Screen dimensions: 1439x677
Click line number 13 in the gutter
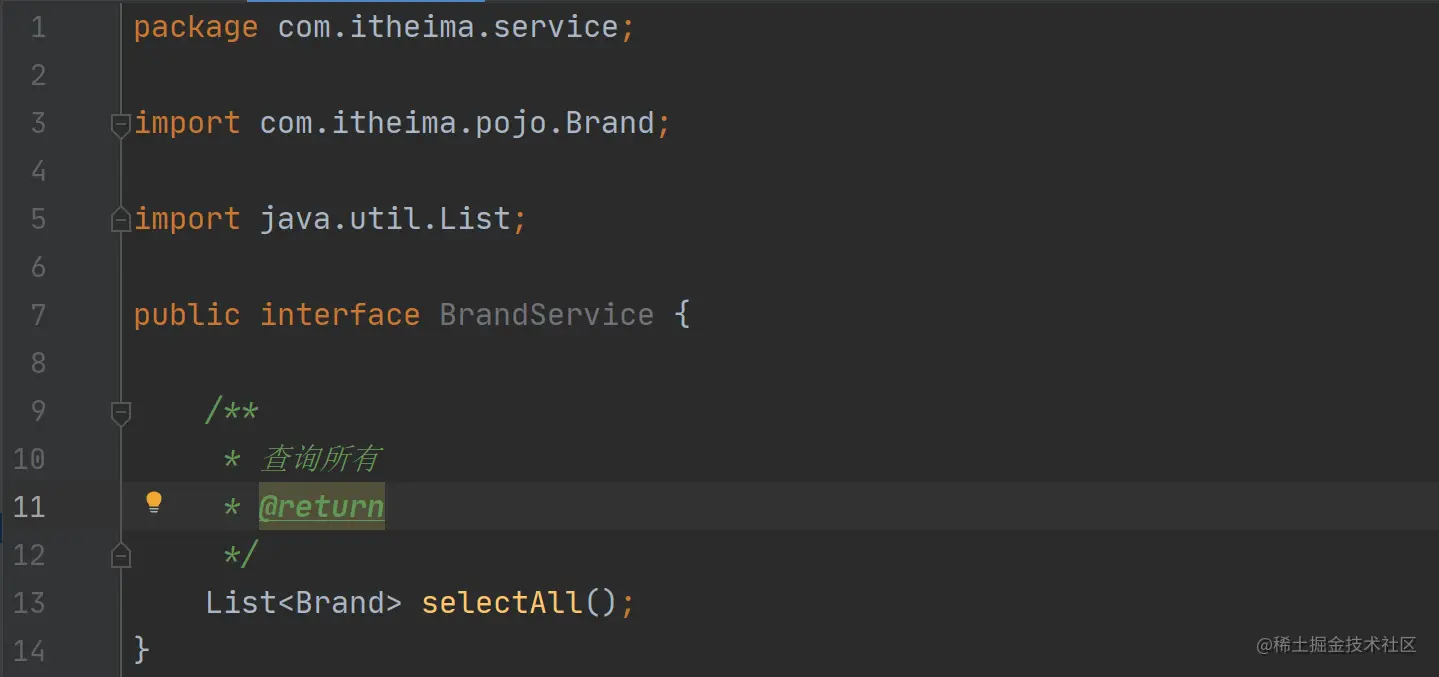[30, 602]
